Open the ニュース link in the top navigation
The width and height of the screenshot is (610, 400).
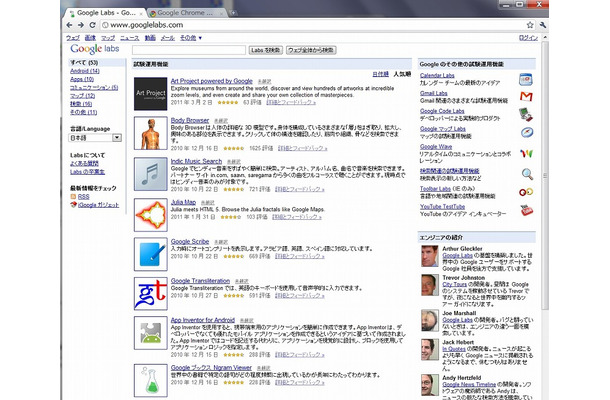(130, 38)
